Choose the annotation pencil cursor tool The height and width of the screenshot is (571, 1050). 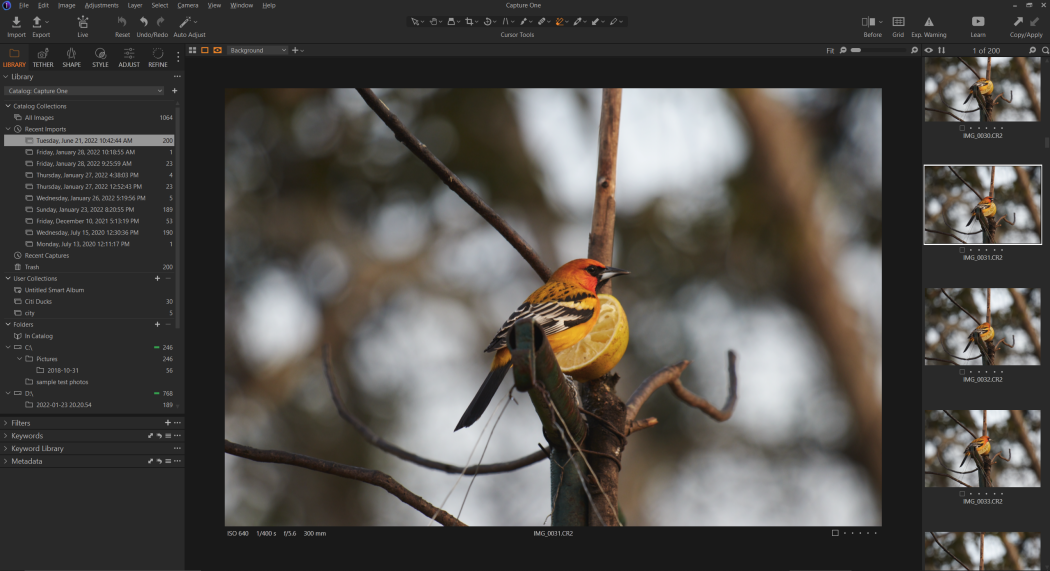(613, 21)
